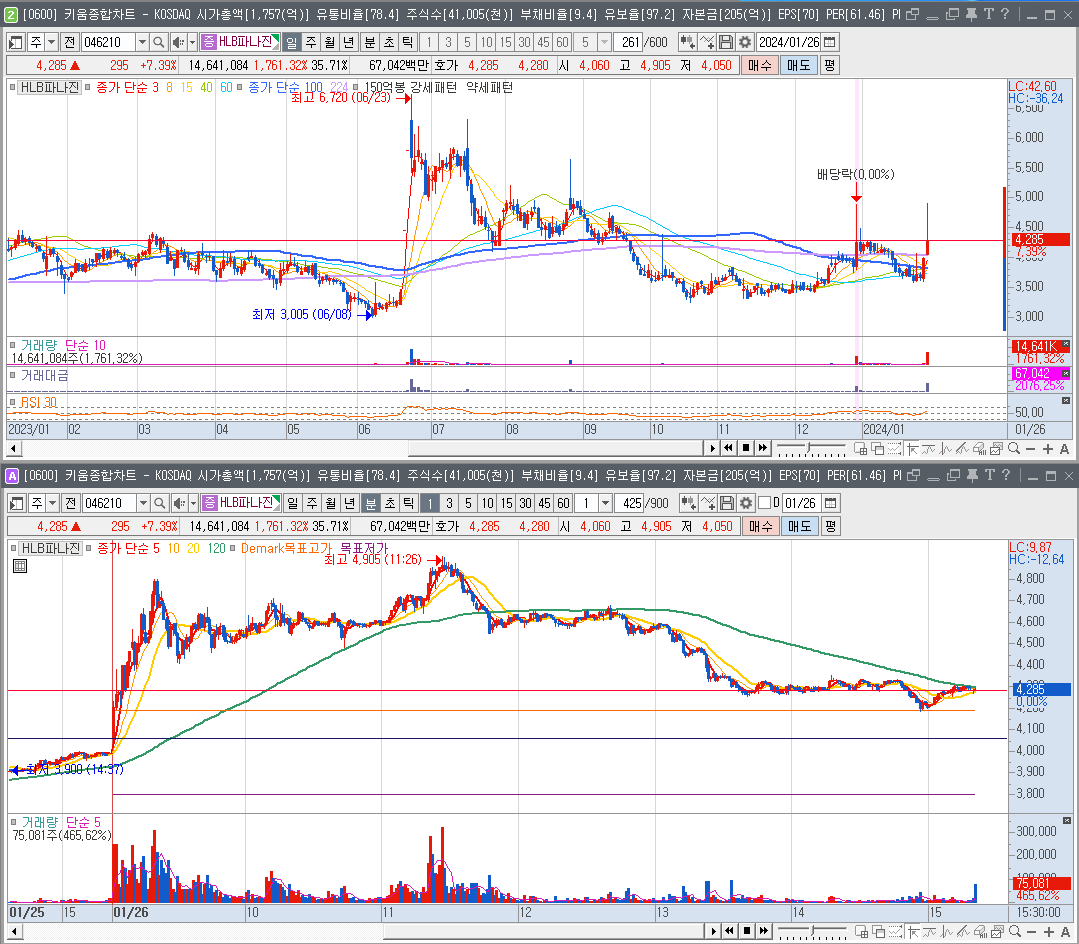Click the small grid table icon inside the bottom chart
The image size is (1079, 944).
(x=20, y=566)
